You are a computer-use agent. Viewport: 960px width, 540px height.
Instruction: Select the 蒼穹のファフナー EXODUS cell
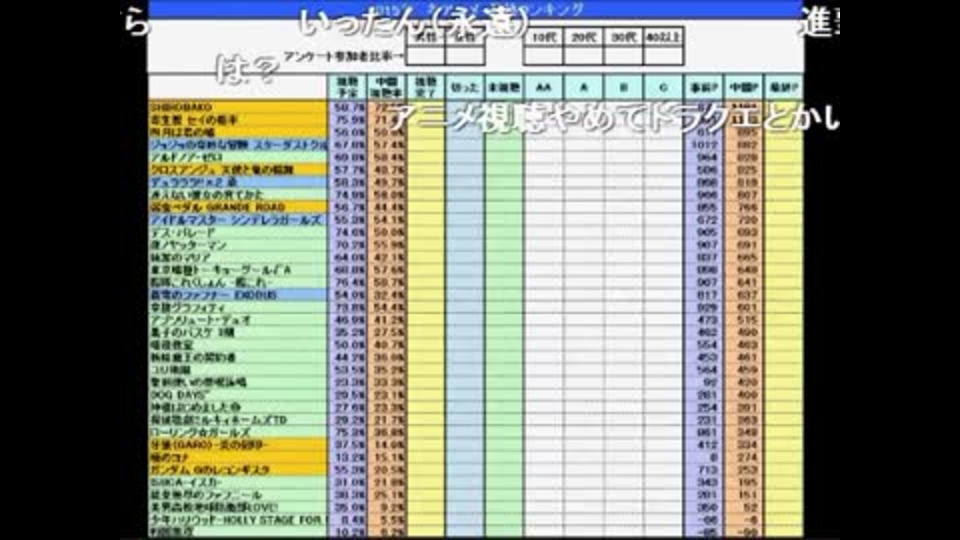coord(238,294)
